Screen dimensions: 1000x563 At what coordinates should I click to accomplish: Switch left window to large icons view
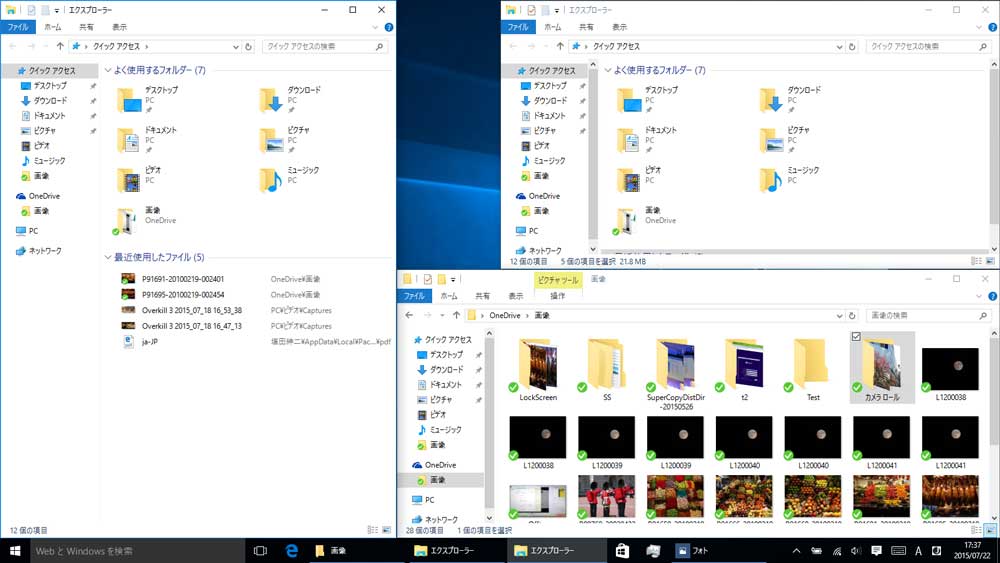coord(386,530)
